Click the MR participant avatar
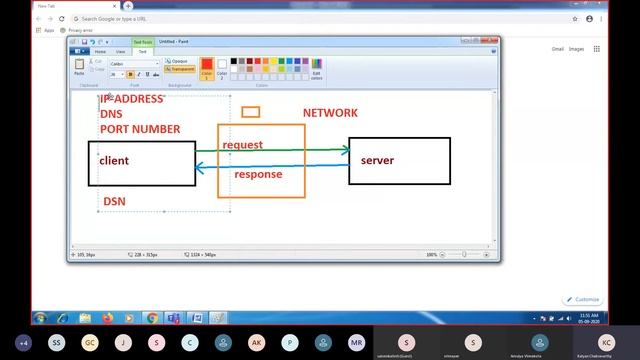The image size is (640, 360). point(356,343)
